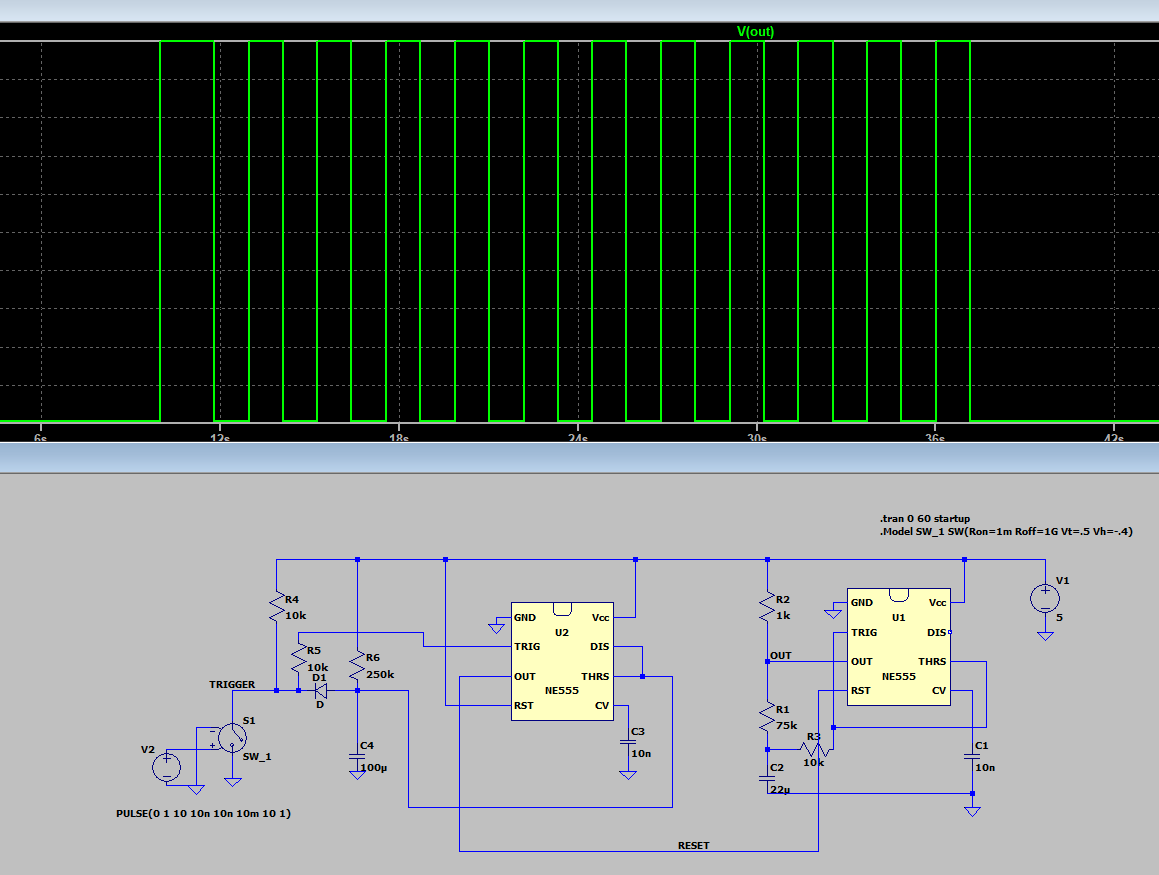Select the diode D1 symbol
1159x875 pixels.
[x=321, y=689]
